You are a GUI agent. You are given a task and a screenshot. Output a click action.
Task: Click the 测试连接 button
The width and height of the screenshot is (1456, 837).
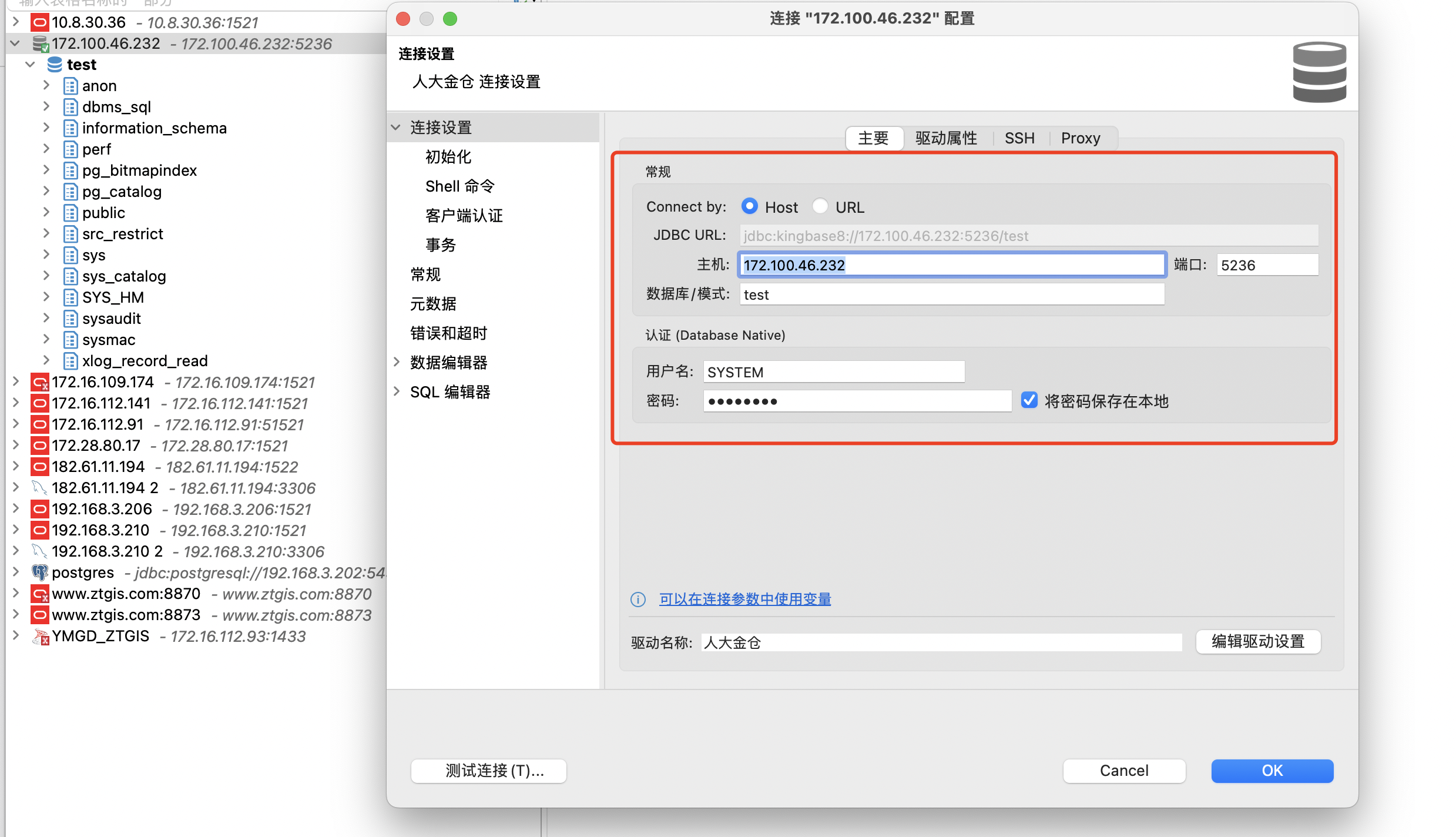tap(488, 771)
